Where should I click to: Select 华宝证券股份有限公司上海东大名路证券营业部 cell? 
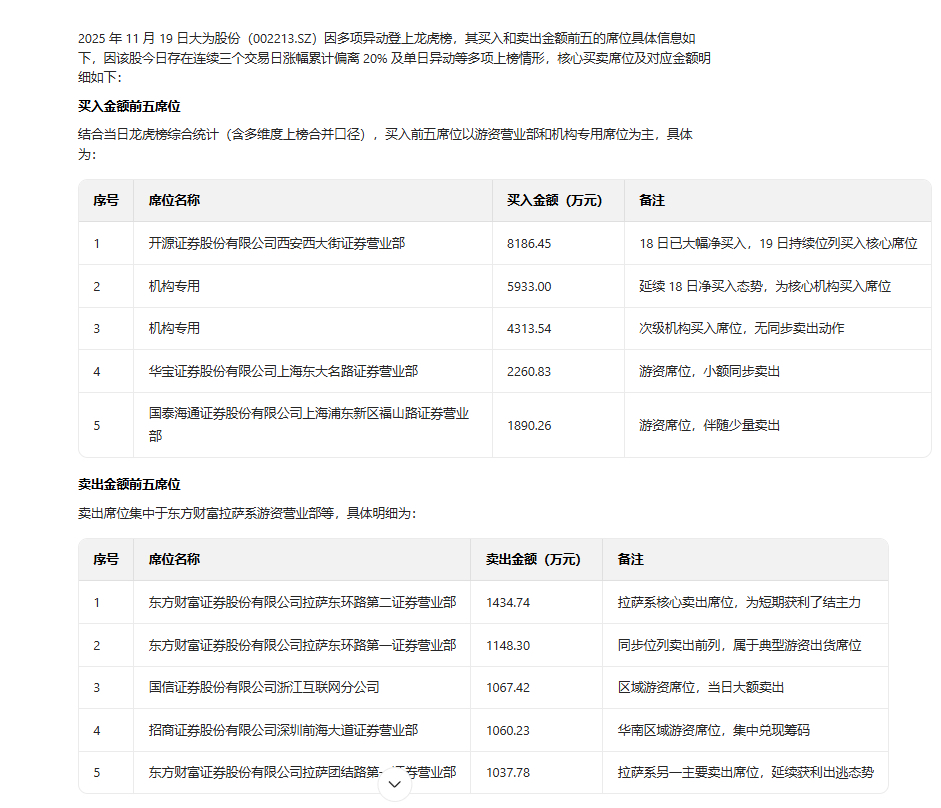click(283, 372)
